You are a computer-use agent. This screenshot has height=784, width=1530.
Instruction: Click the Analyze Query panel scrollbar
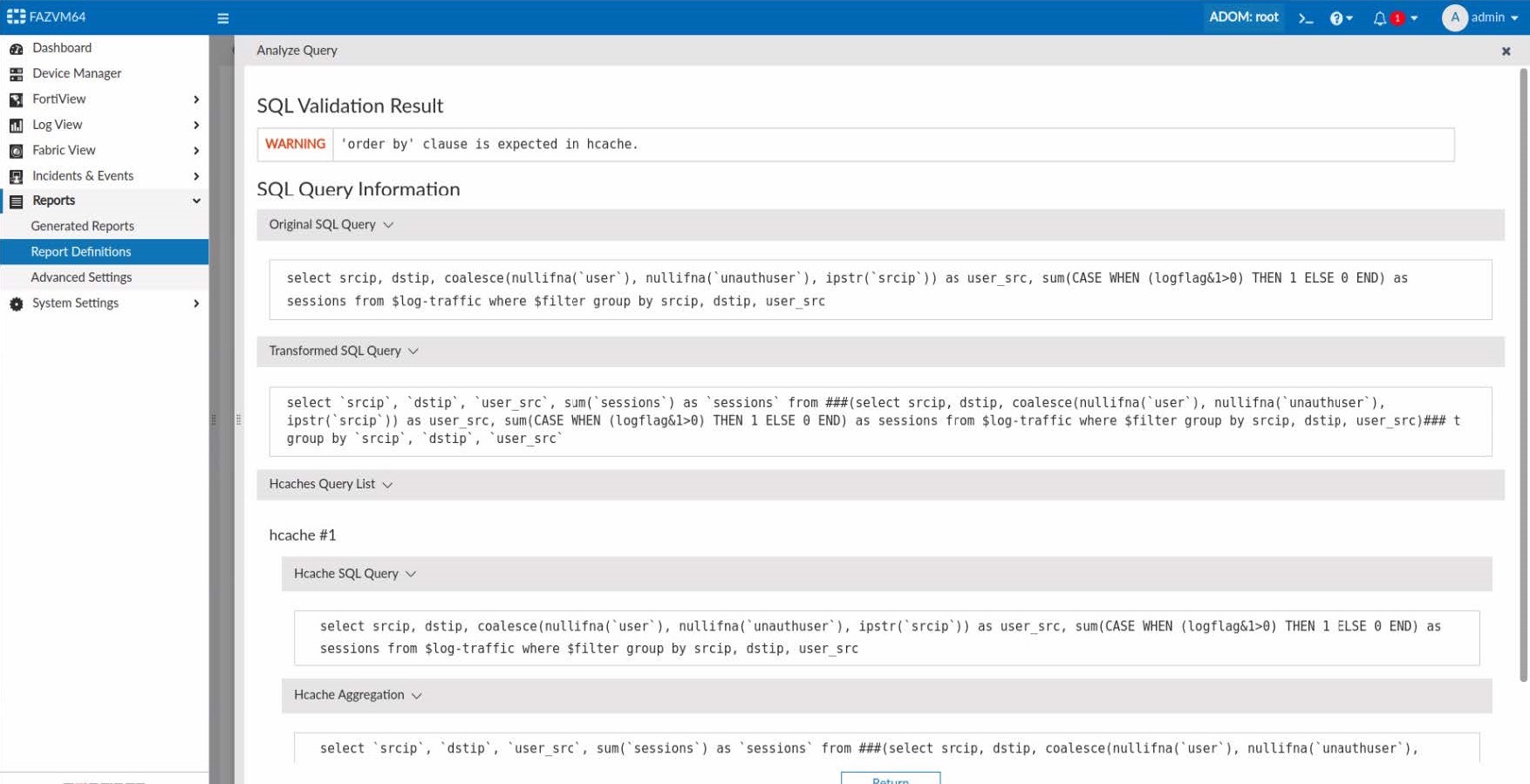click(1523, 375)
